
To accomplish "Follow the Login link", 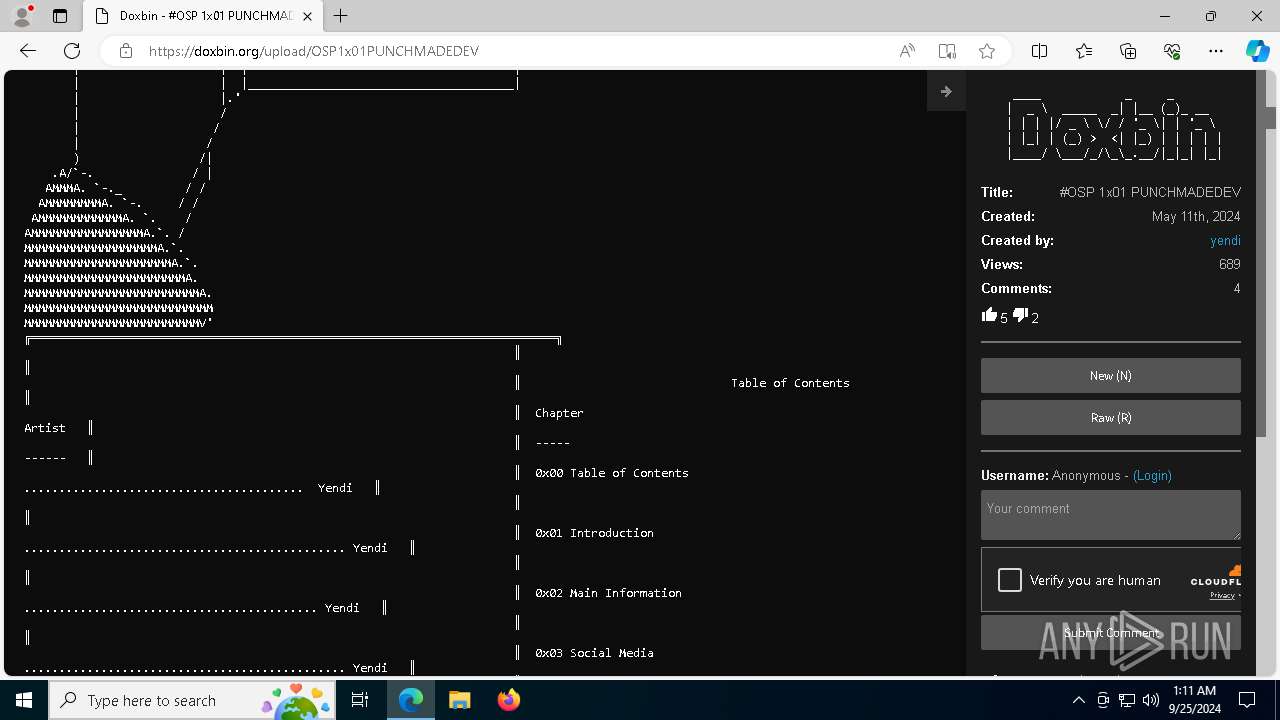I will [x=1152, y=476].
